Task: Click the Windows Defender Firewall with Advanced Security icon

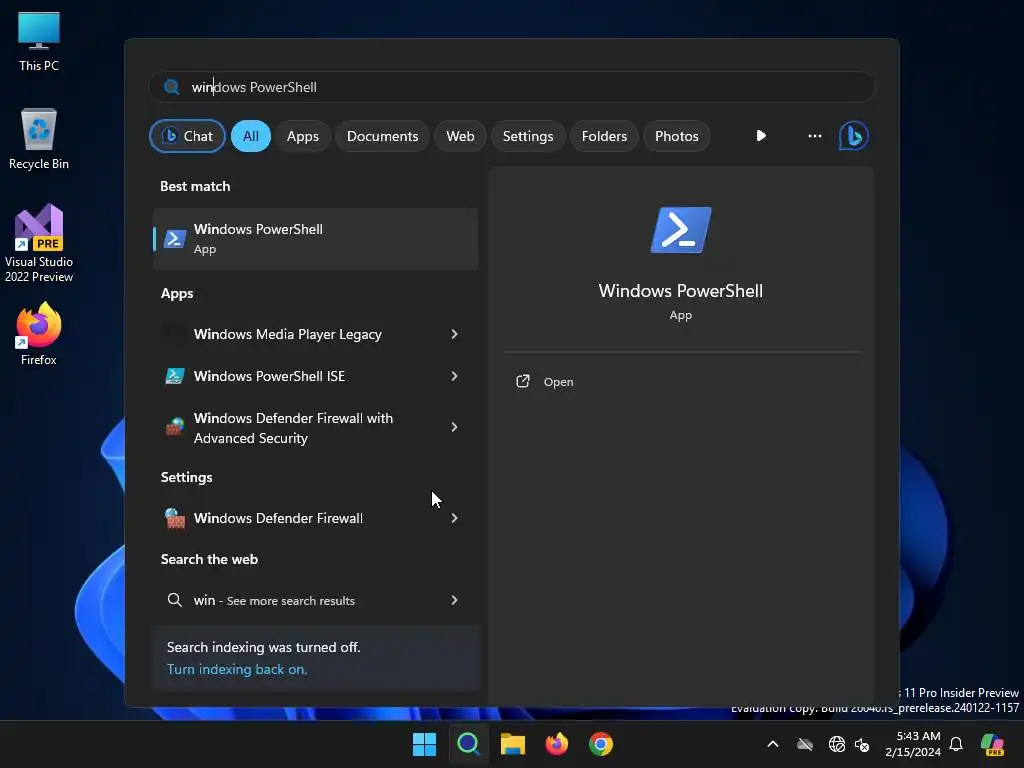Action: click(174, 427)
